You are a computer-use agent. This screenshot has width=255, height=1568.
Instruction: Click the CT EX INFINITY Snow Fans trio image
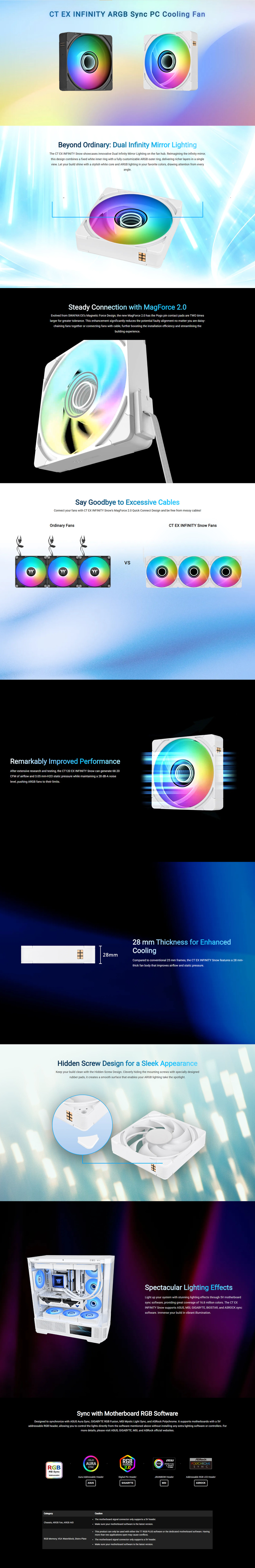[194, 571]
